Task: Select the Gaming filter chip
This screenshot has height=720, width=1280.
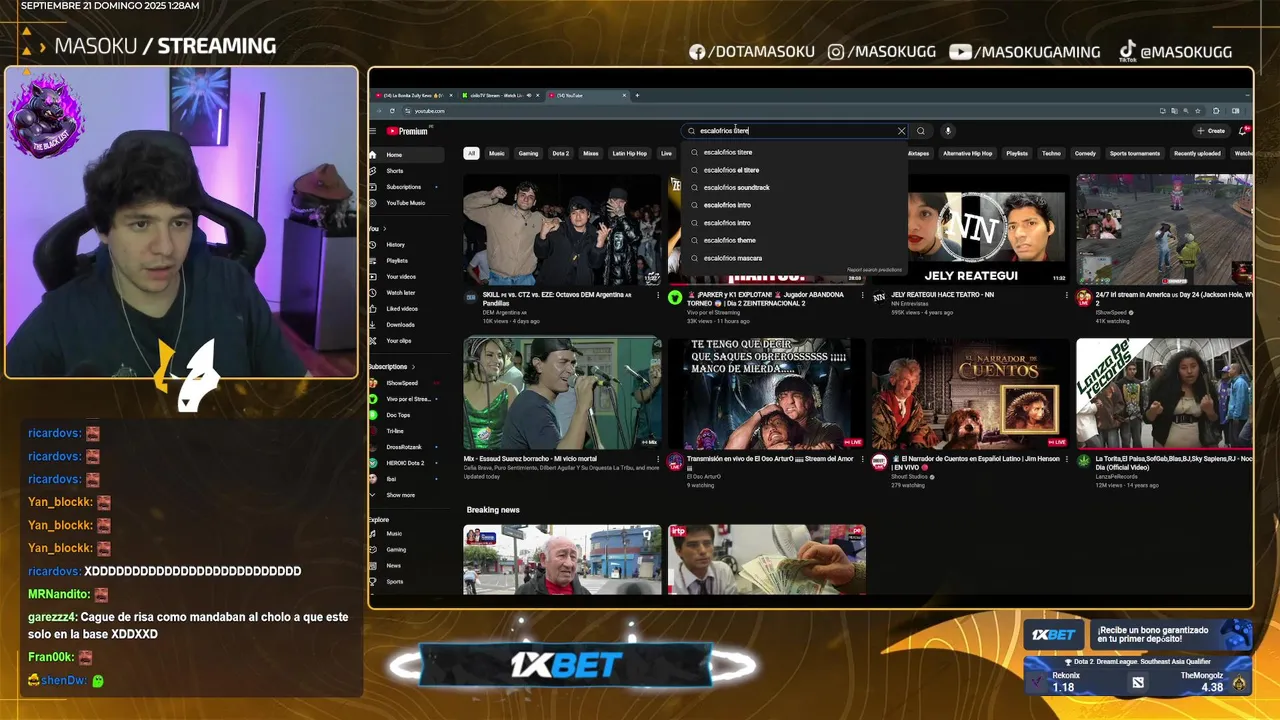Action: [x=528, y=154]
